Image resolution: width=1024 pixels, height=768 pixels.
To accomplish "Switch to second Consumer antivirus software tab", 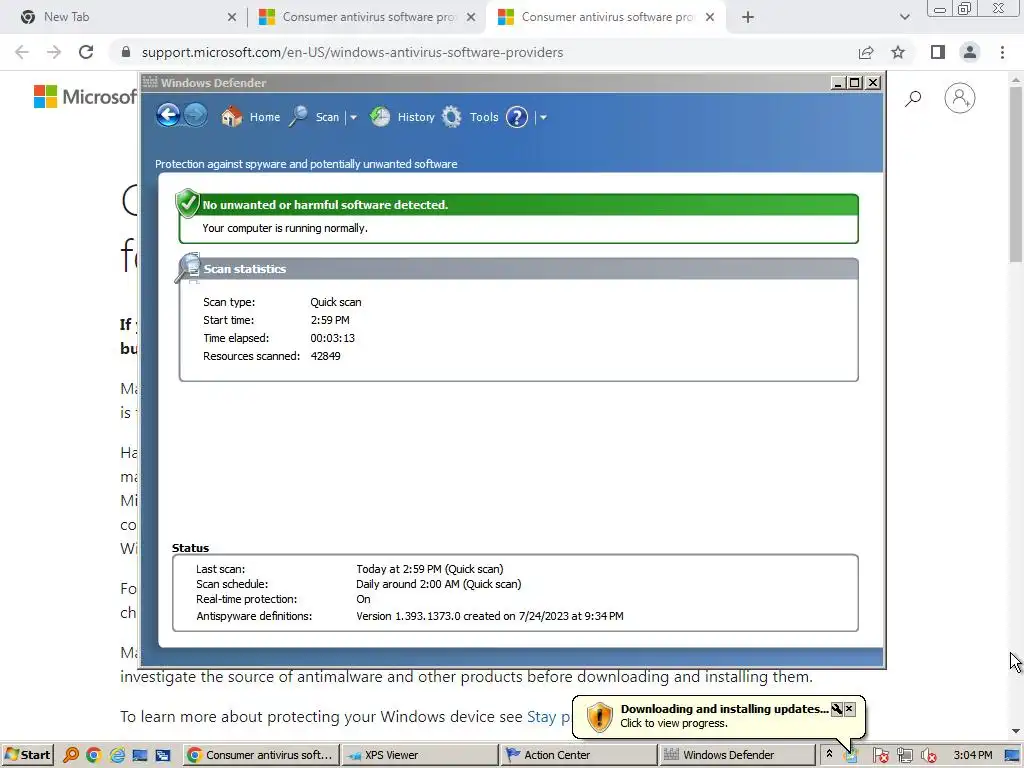I will 367,17.
